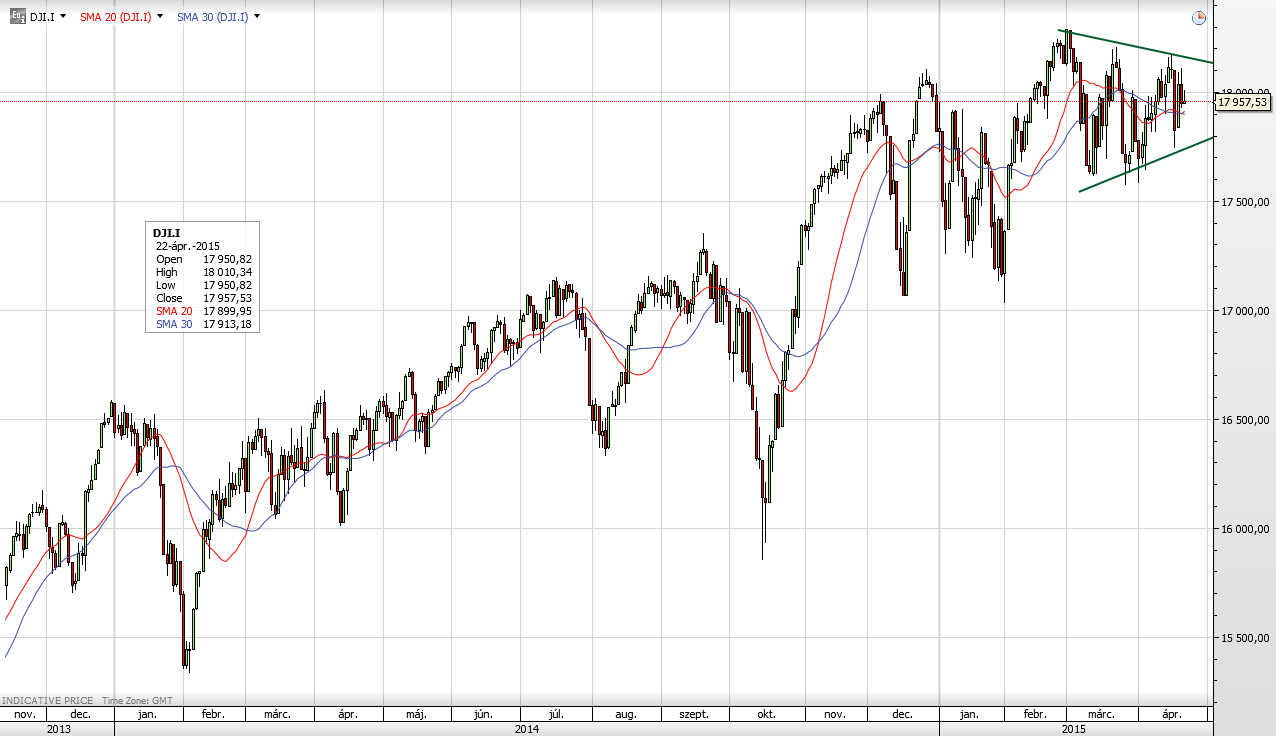Image resolution: width=1276 pixels, height=736 pixels.
Task: Click the 2013 year label on the time axis
Action: [x=59, y=729]
